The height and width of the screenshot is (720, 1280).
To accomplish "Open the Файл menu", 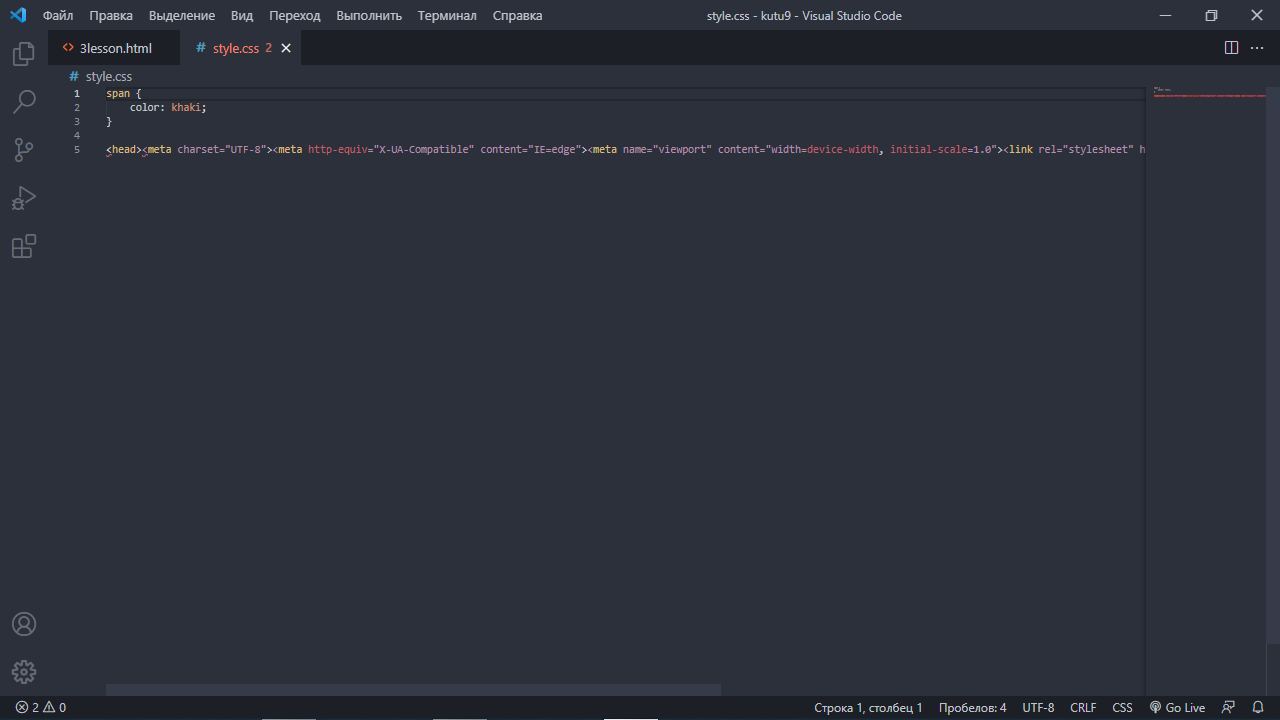I will point(58,15).
